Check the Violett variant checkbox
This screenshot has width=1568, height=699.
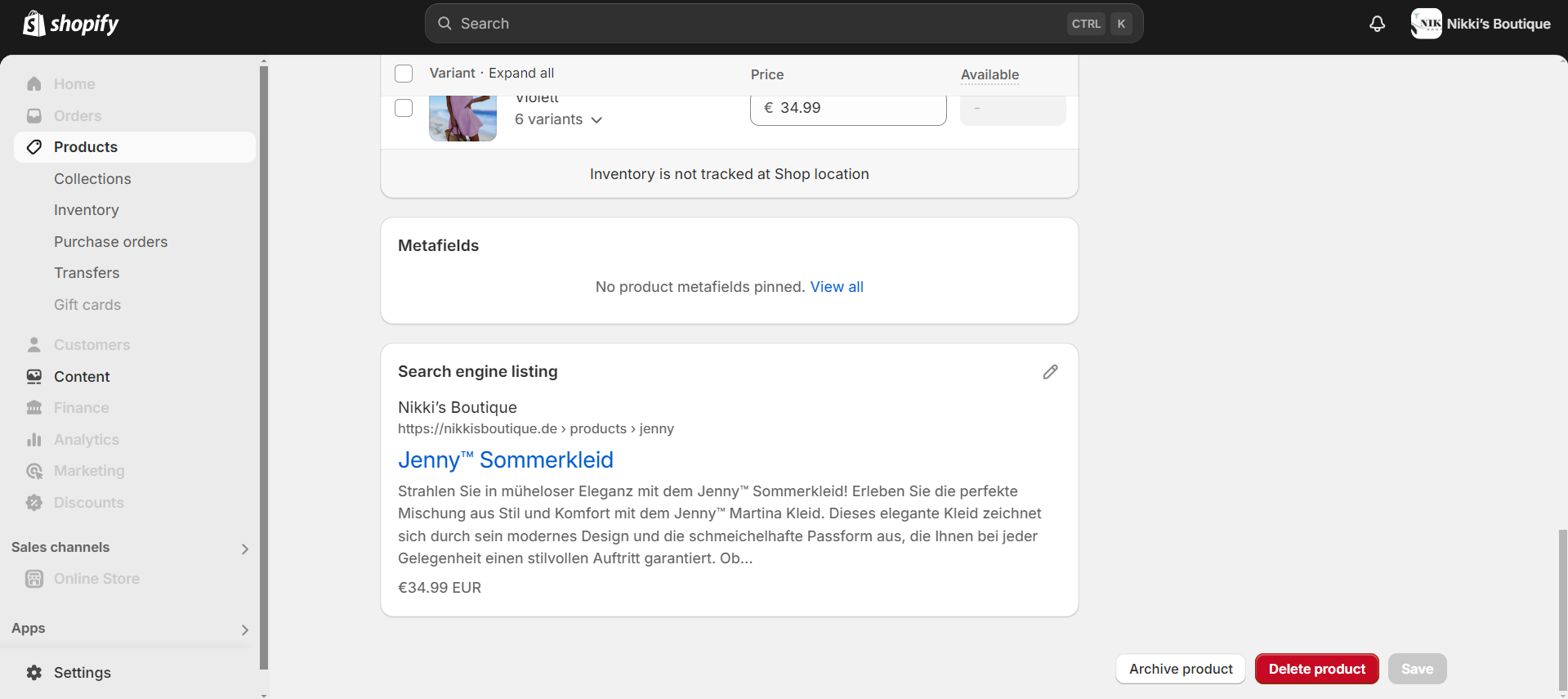(x=404, y=108)
